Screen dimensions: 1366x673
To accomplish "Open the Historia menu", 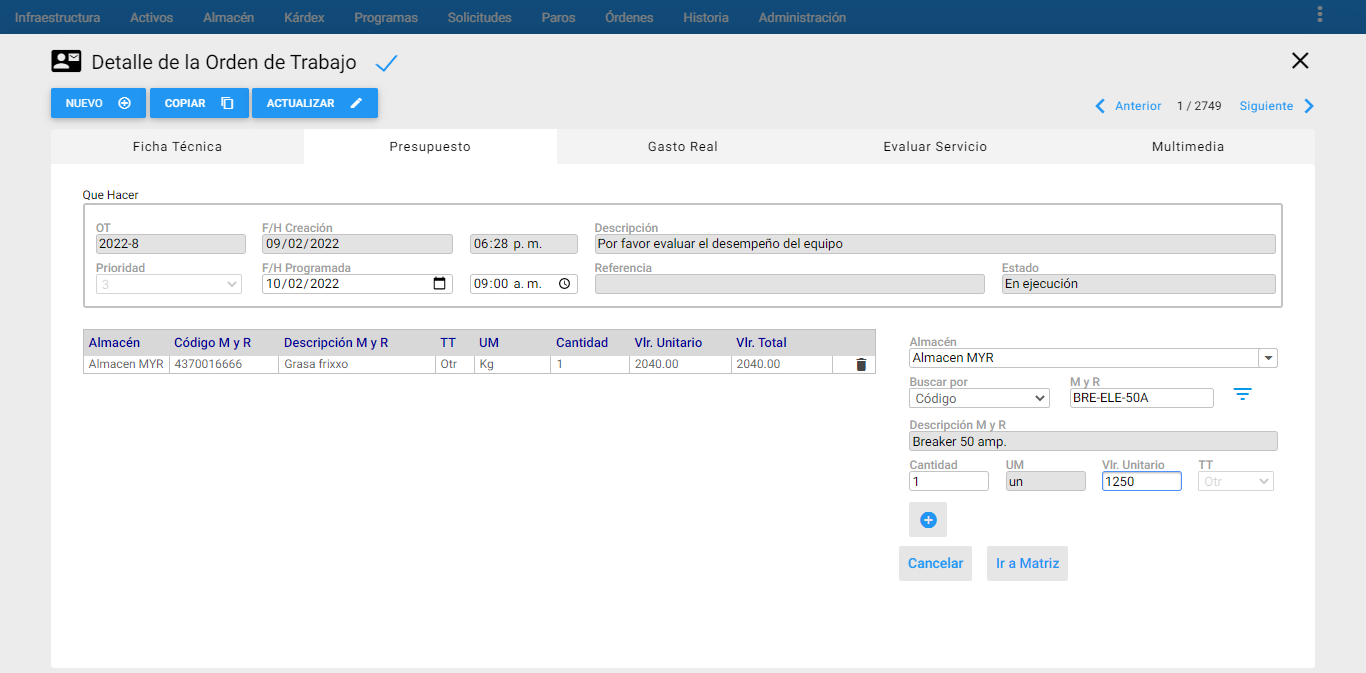I will click(706, 17).
